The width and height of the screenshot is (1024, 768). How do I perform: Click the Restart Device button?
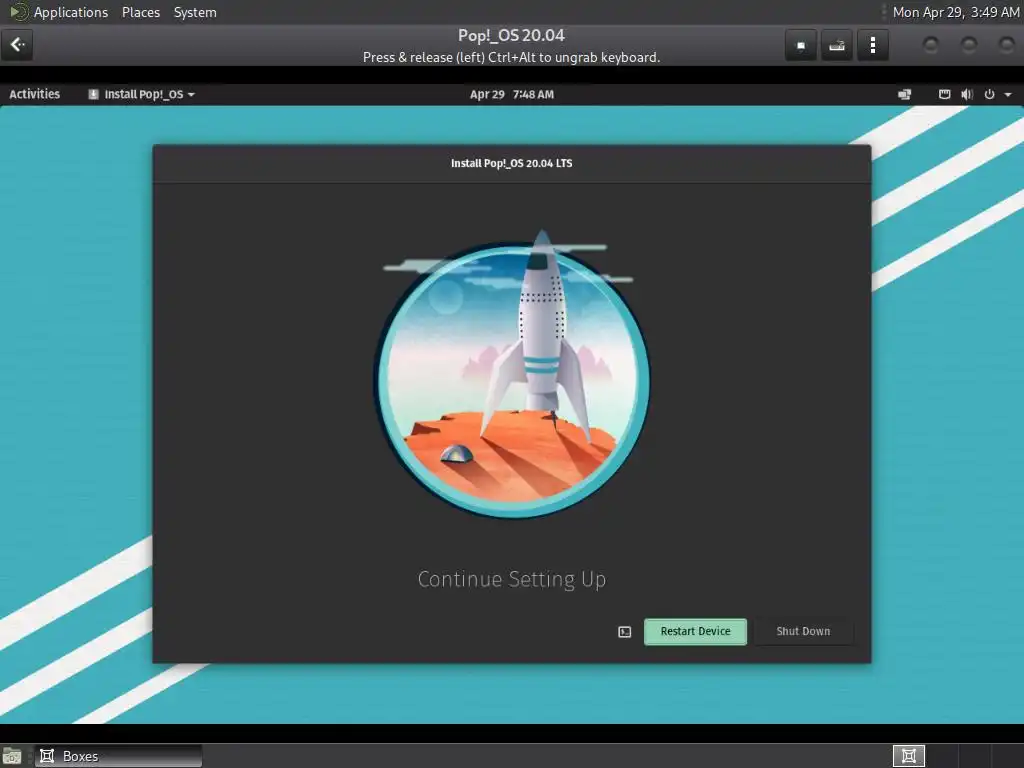click(x=695, y=632)
